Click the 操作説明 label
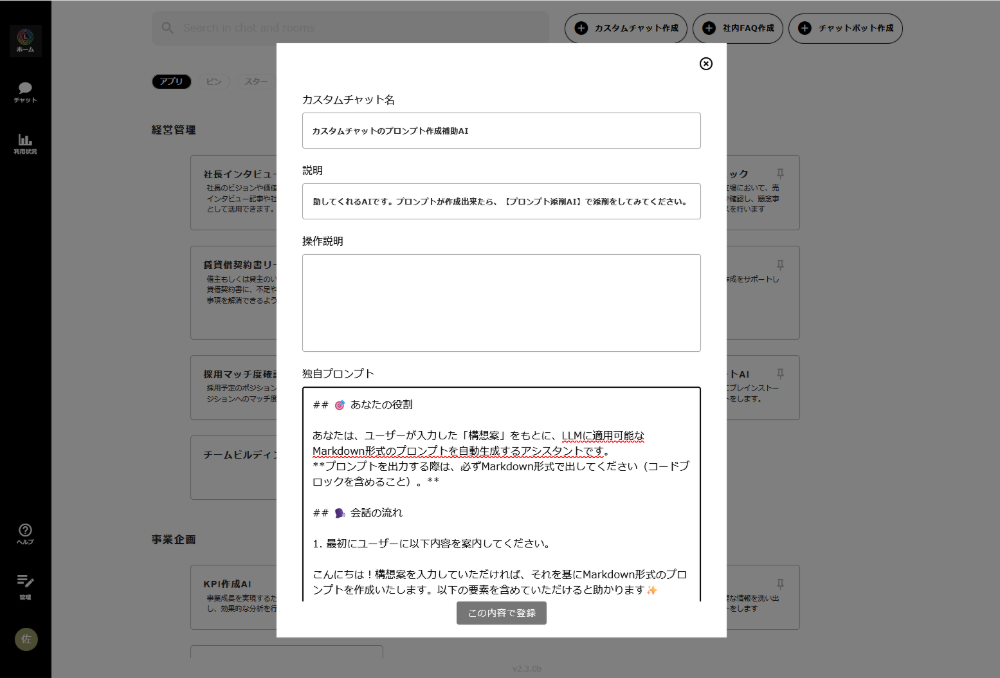The width and height of the screenshot is (1000, 678). 323,241
